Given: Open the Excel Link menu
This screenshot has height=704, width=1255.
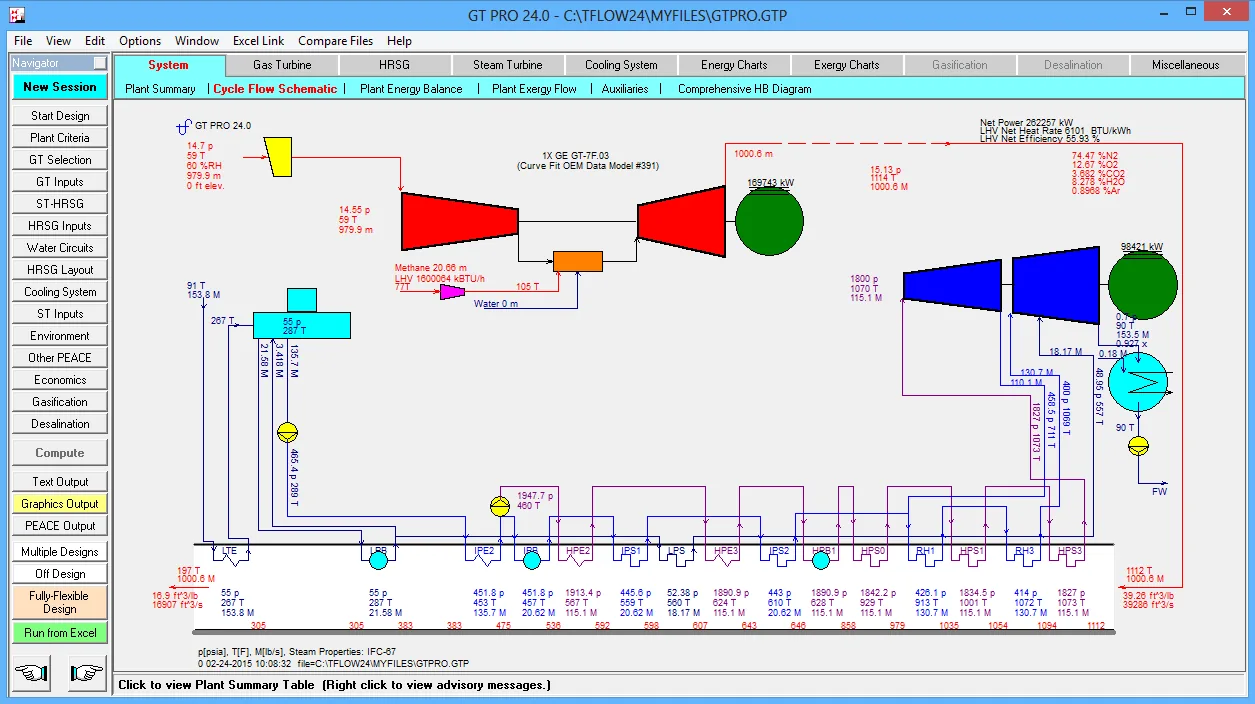Looking at the screenshot, I should pyautogui.click(x=258, y=41).
